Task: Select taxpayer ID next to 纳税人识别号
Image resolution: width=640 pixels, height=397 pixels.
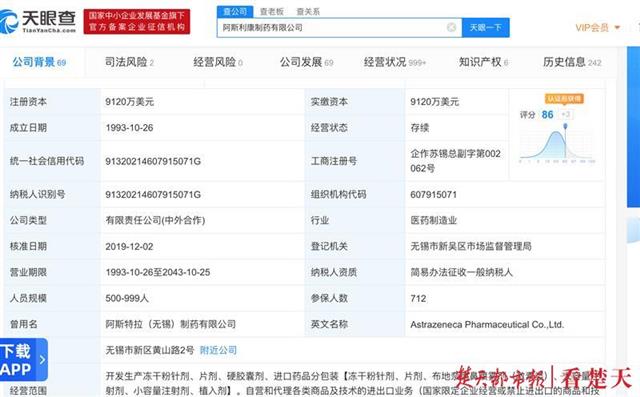Action: tap(153, 195)
